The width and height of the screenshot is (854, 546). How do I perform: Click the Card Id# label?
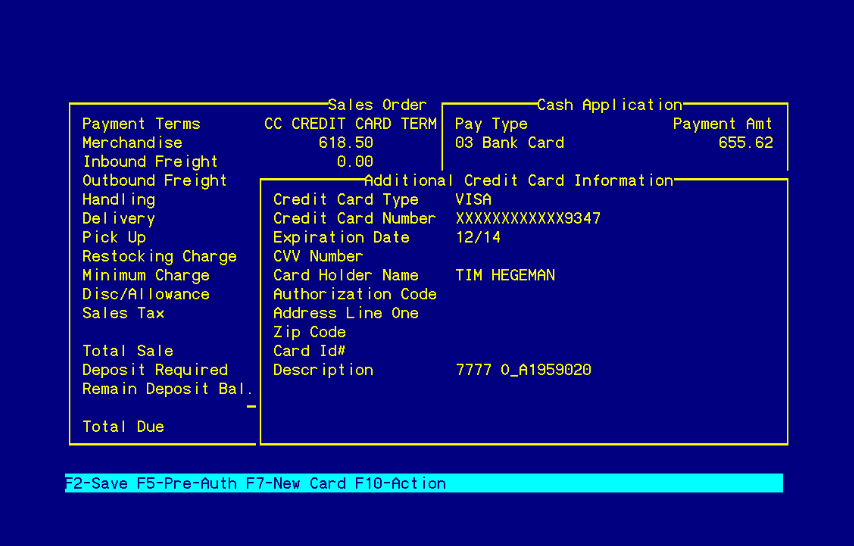[x=309, y=351]
